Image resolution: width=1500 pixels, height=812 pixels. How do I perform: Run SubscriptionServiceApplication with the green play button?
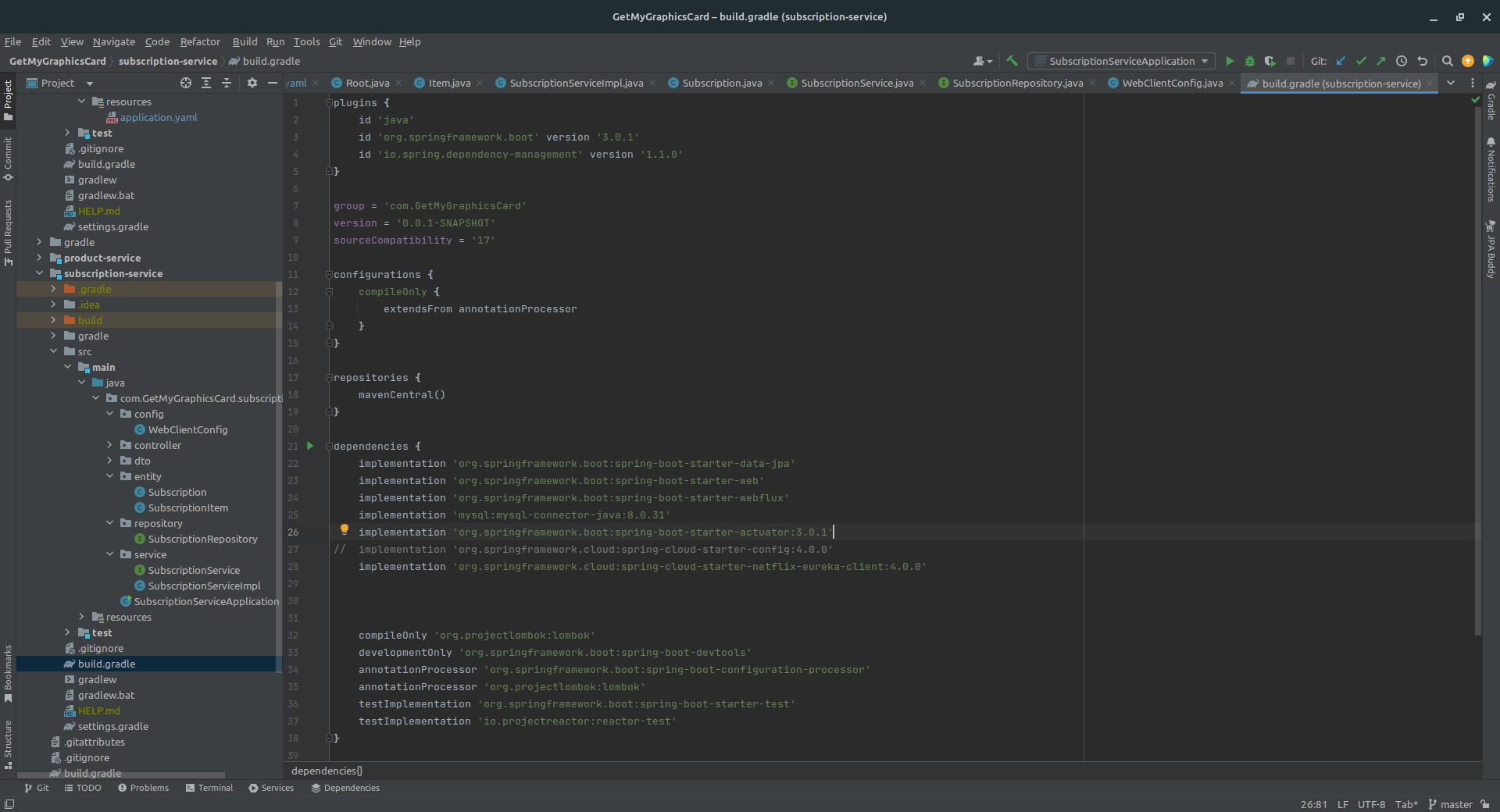[1230, 61]
